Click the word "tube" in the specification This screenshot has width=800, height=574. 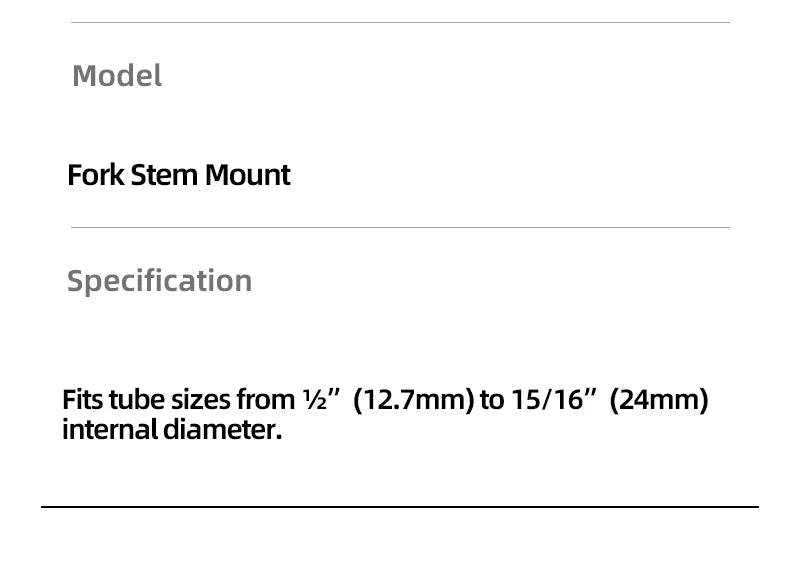[x=130, y=401]
